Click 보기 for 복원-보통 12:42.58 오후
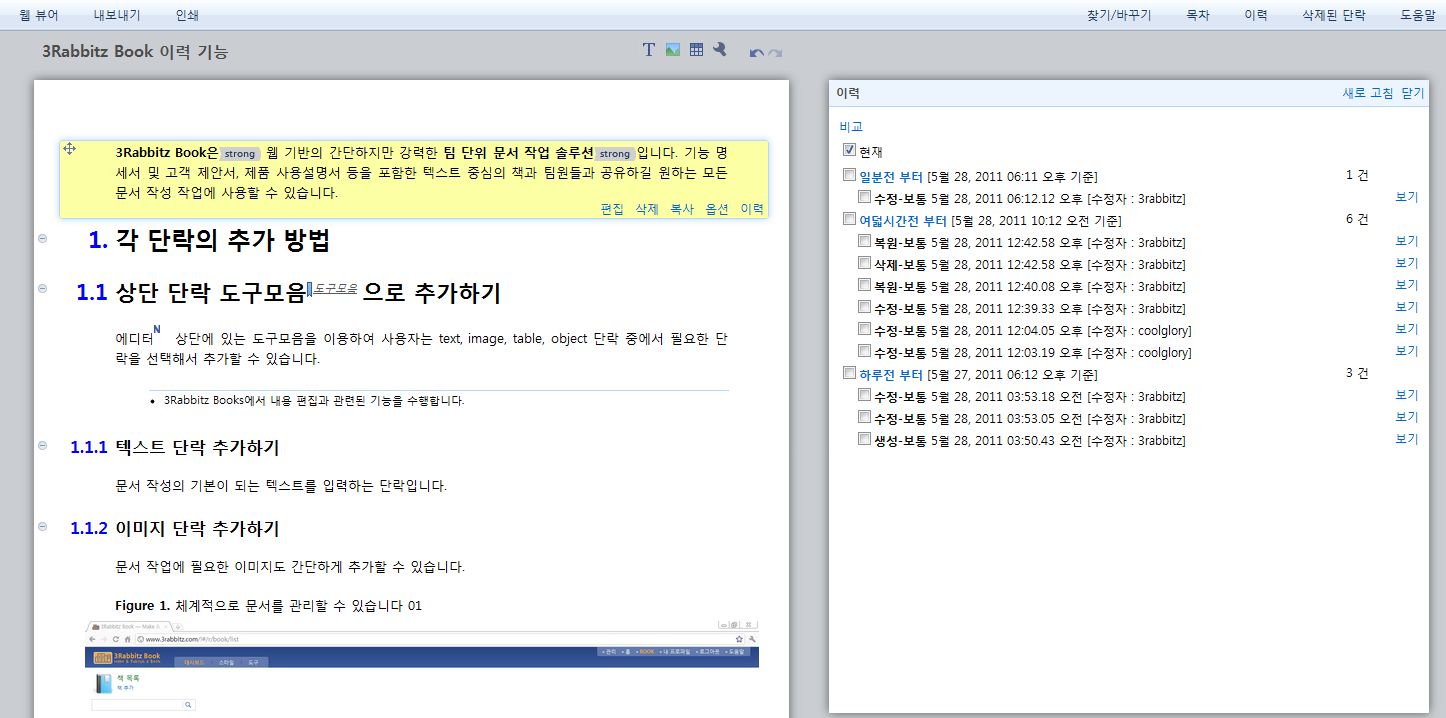Image resolution: width=1446 pixels, height=718 pixels. [1407, 241]
